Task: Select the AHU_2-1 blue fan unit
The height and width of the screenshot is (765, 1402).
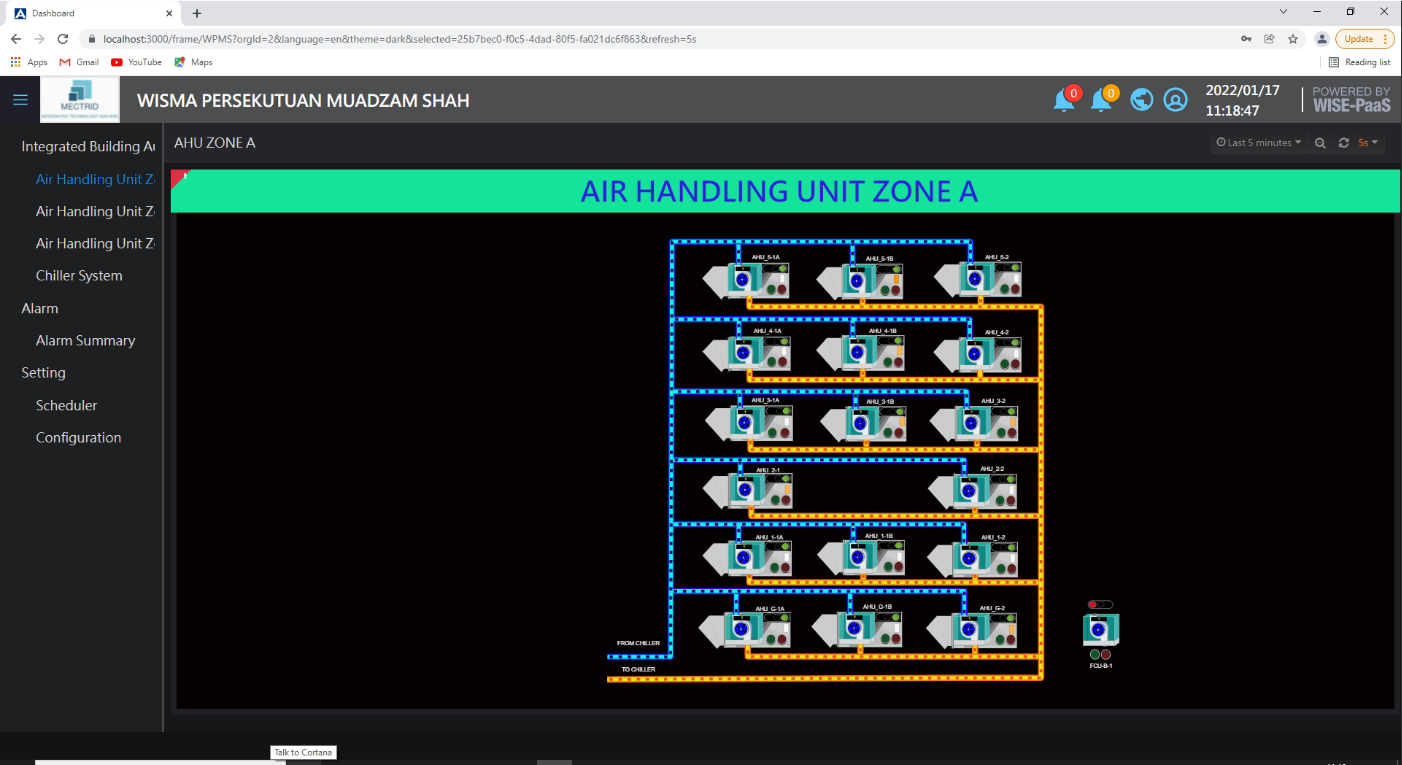Action: [x=743, y=491]
